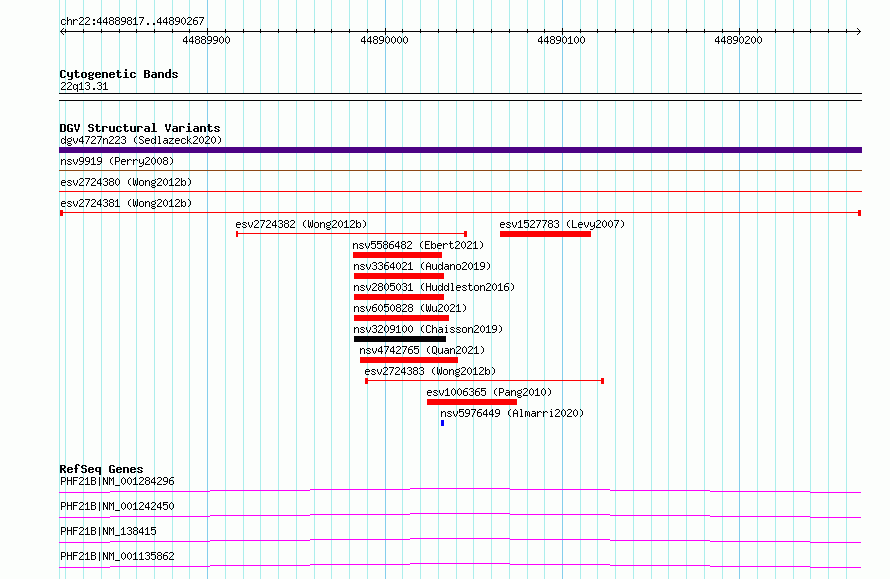Click the nsv5976449 (Almarri2020) label
890x579 pixels.
[x=512, y=413]
